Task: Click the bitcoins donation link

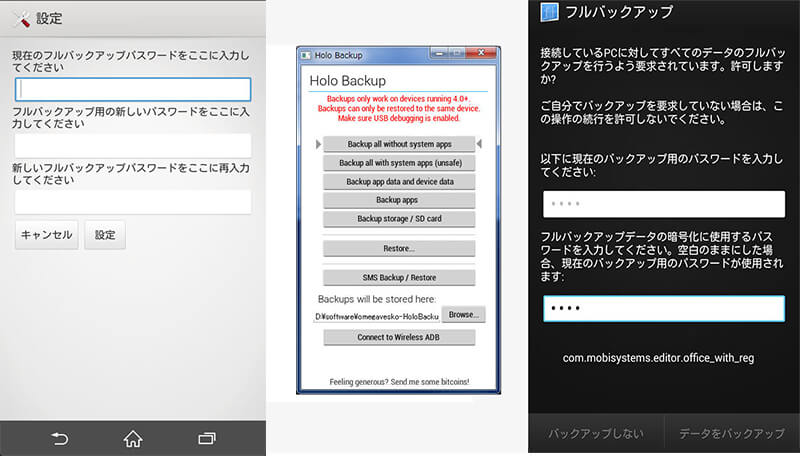Action: point(399,382)
